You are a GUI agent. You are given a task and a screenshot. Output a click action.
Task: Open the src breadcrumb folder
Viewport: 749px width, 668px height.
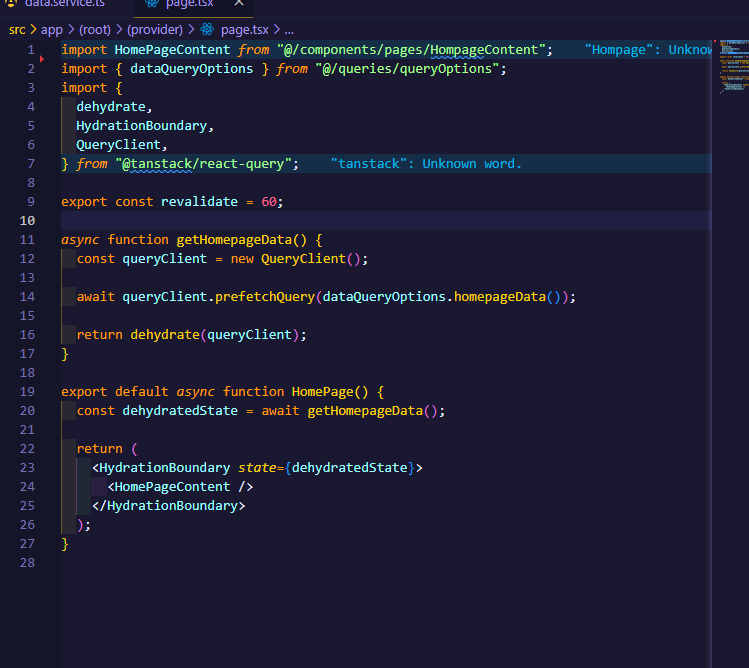point(17,30)
